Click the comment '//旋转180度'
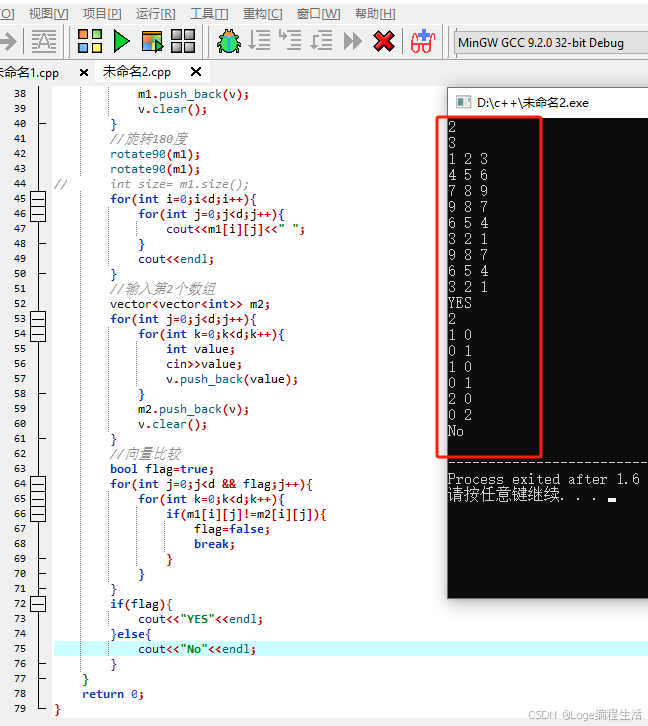The image size is (648, 726). point(149,138)
